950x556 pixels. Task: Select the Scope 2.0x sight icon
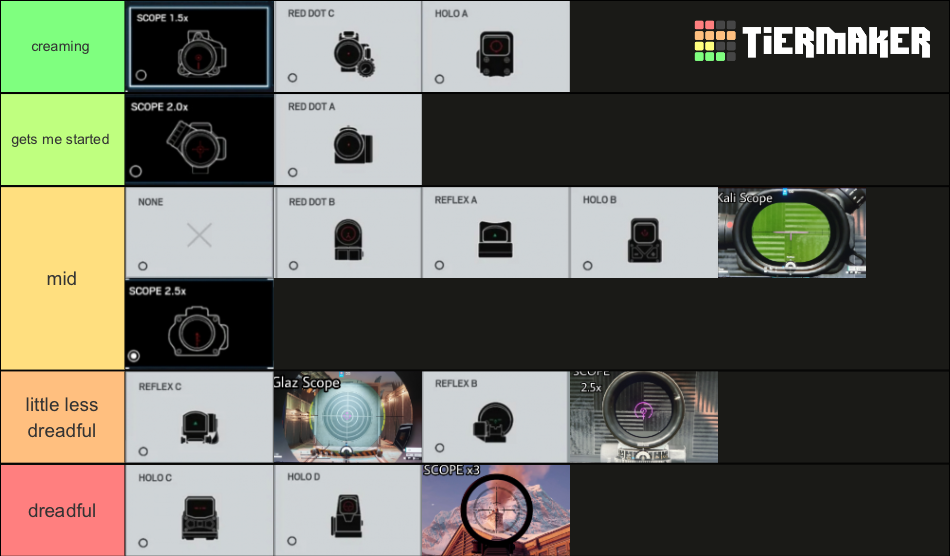[199, 146]
